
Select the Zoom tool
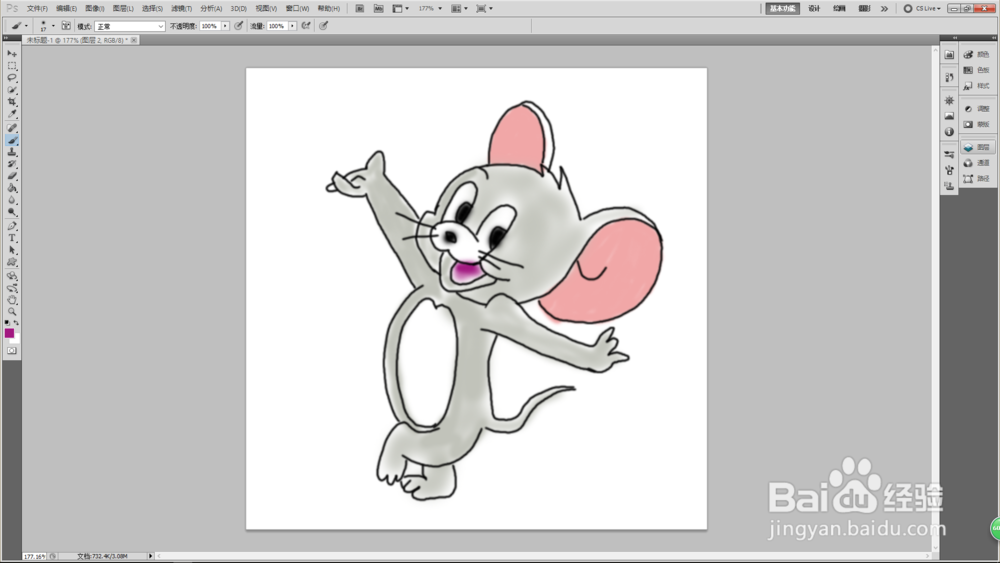[11, 312]
